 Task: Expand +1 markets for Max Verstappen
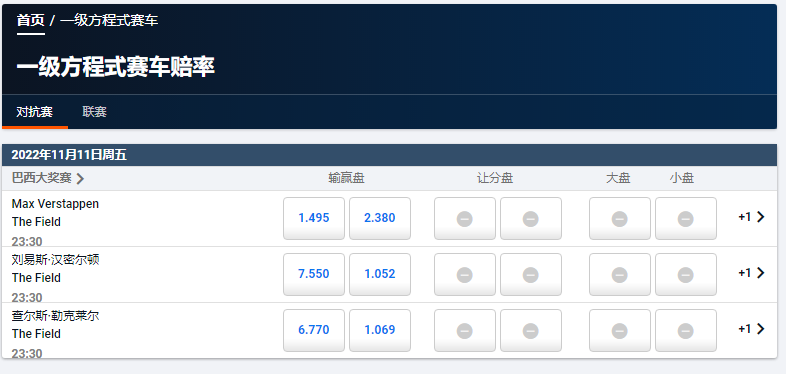751,217
